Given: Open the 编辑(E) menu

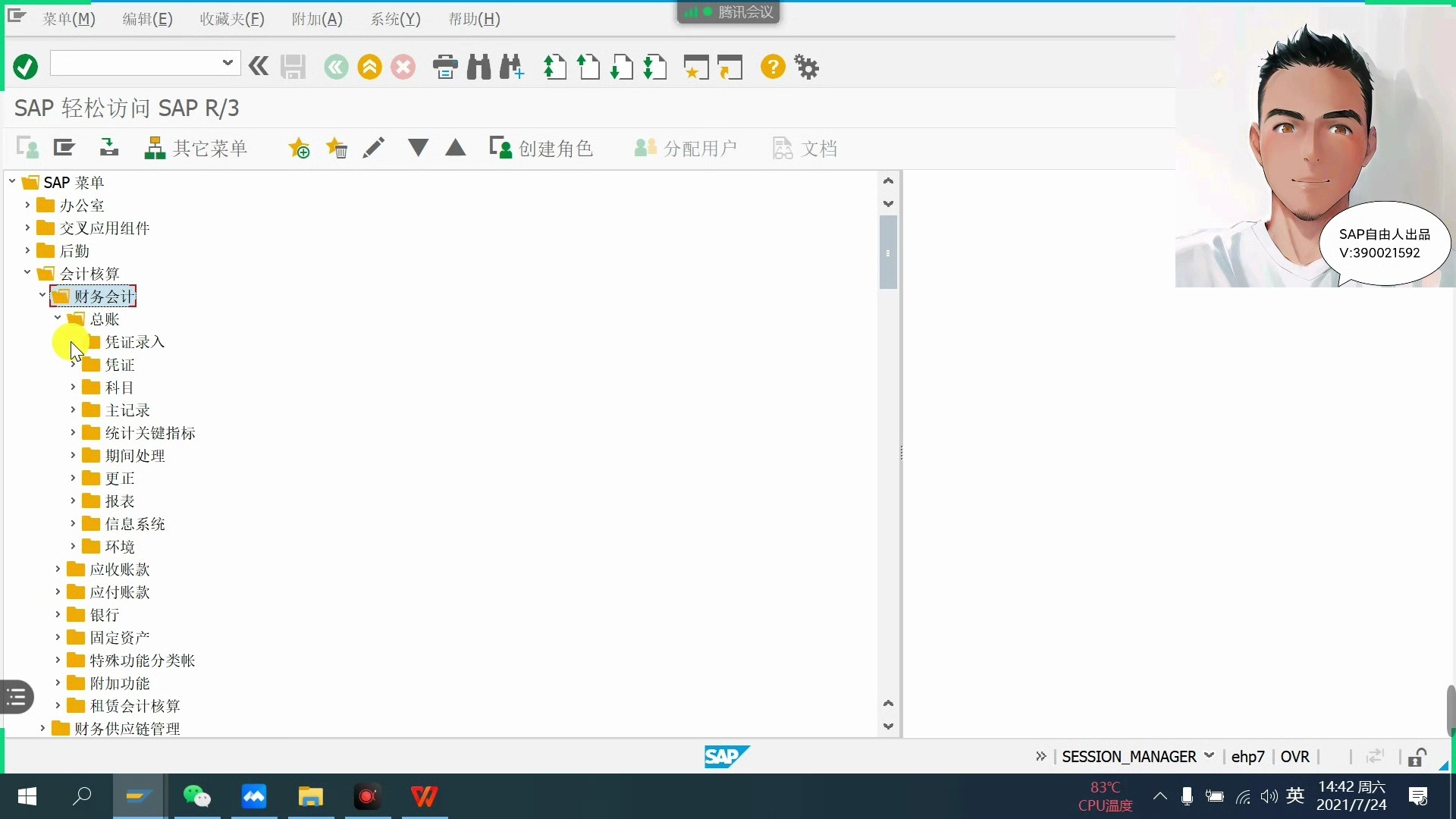Looking at the screenshot, I should (x=148, y=19).
